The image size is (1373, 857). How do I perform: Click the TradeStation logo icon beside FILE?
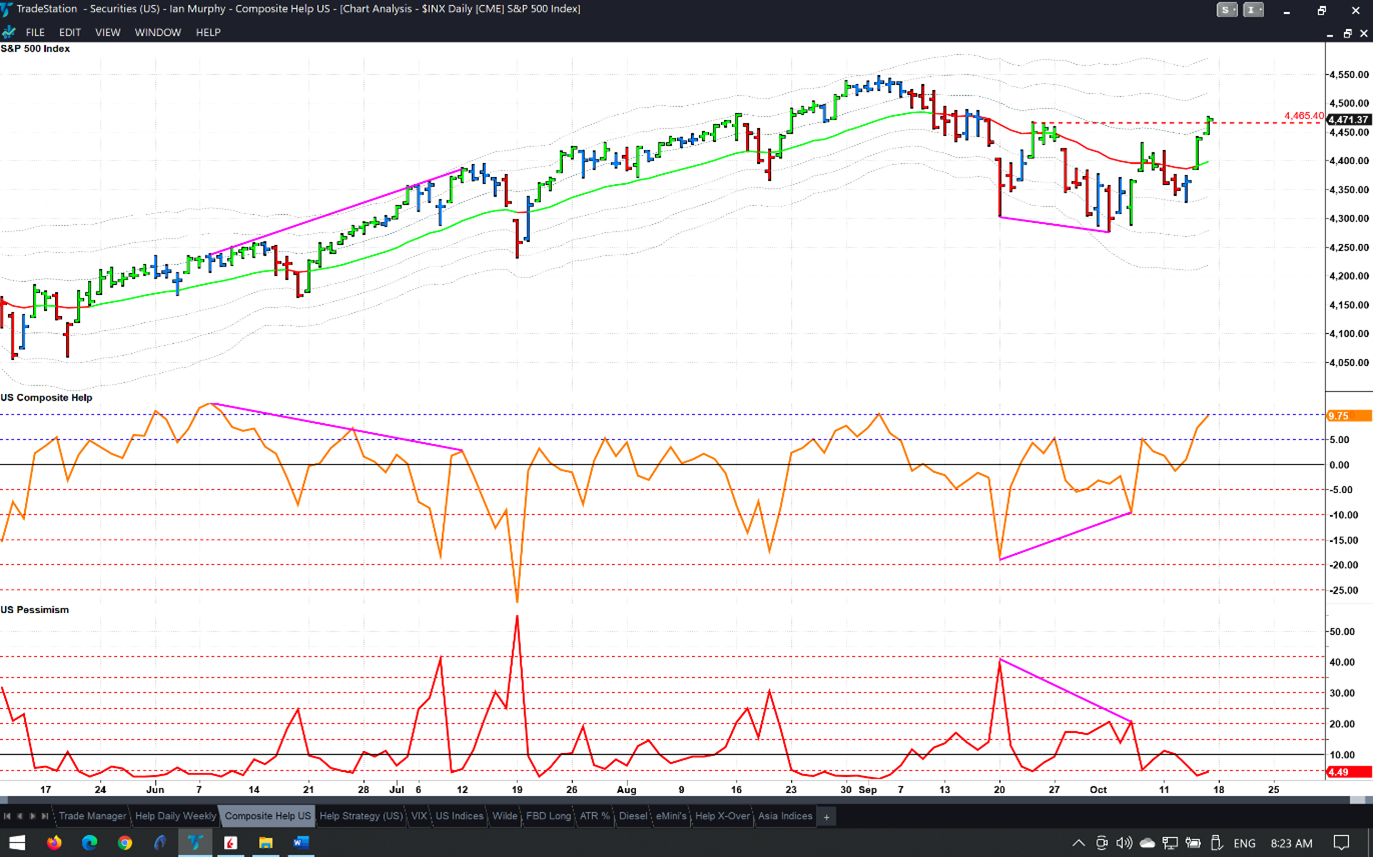tap(9, 33)
